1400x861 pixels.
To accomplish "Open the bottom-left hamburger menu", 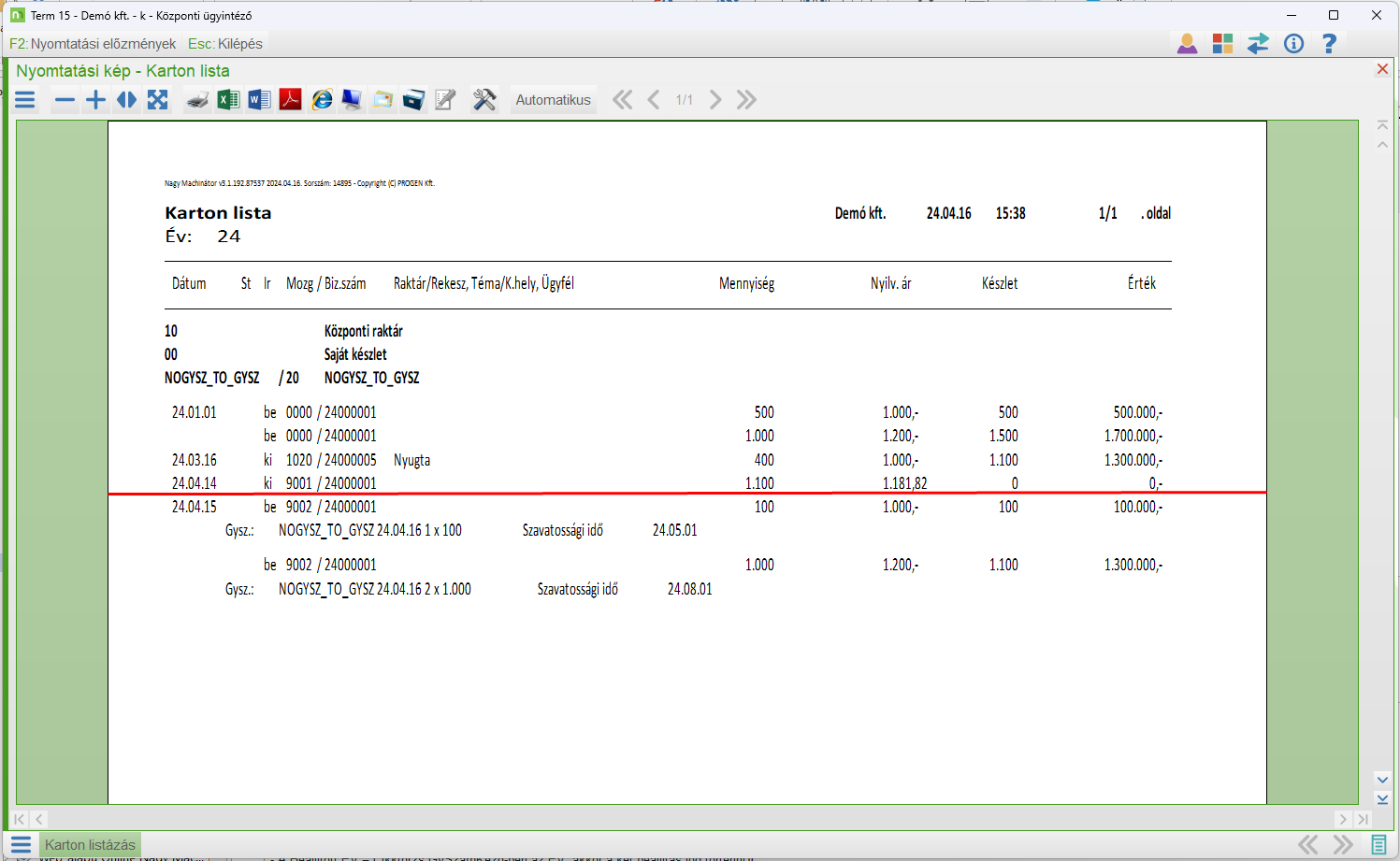I will [21, 845].
